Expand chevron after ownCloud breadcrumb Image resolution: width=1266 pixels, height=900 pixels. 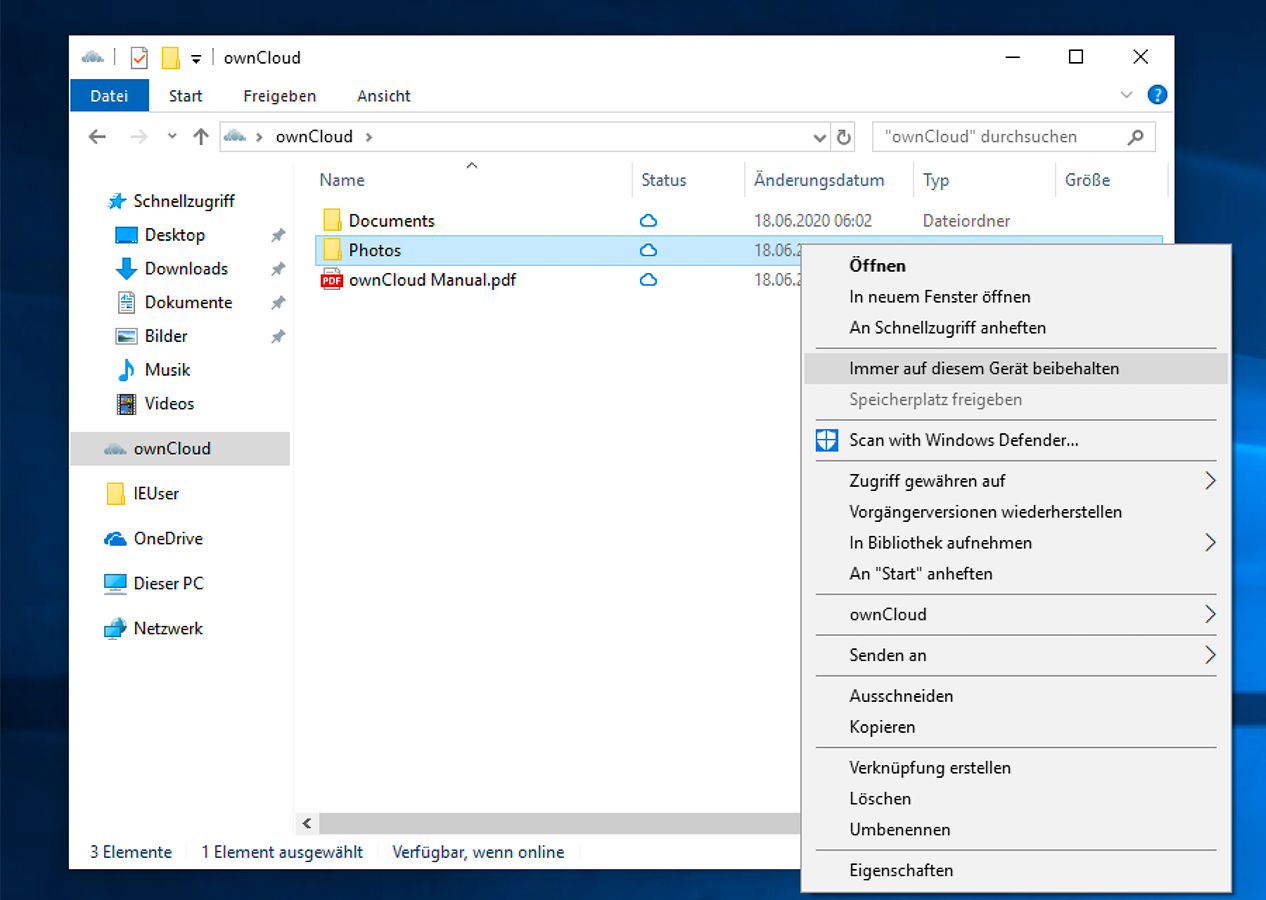click(368, 137)
